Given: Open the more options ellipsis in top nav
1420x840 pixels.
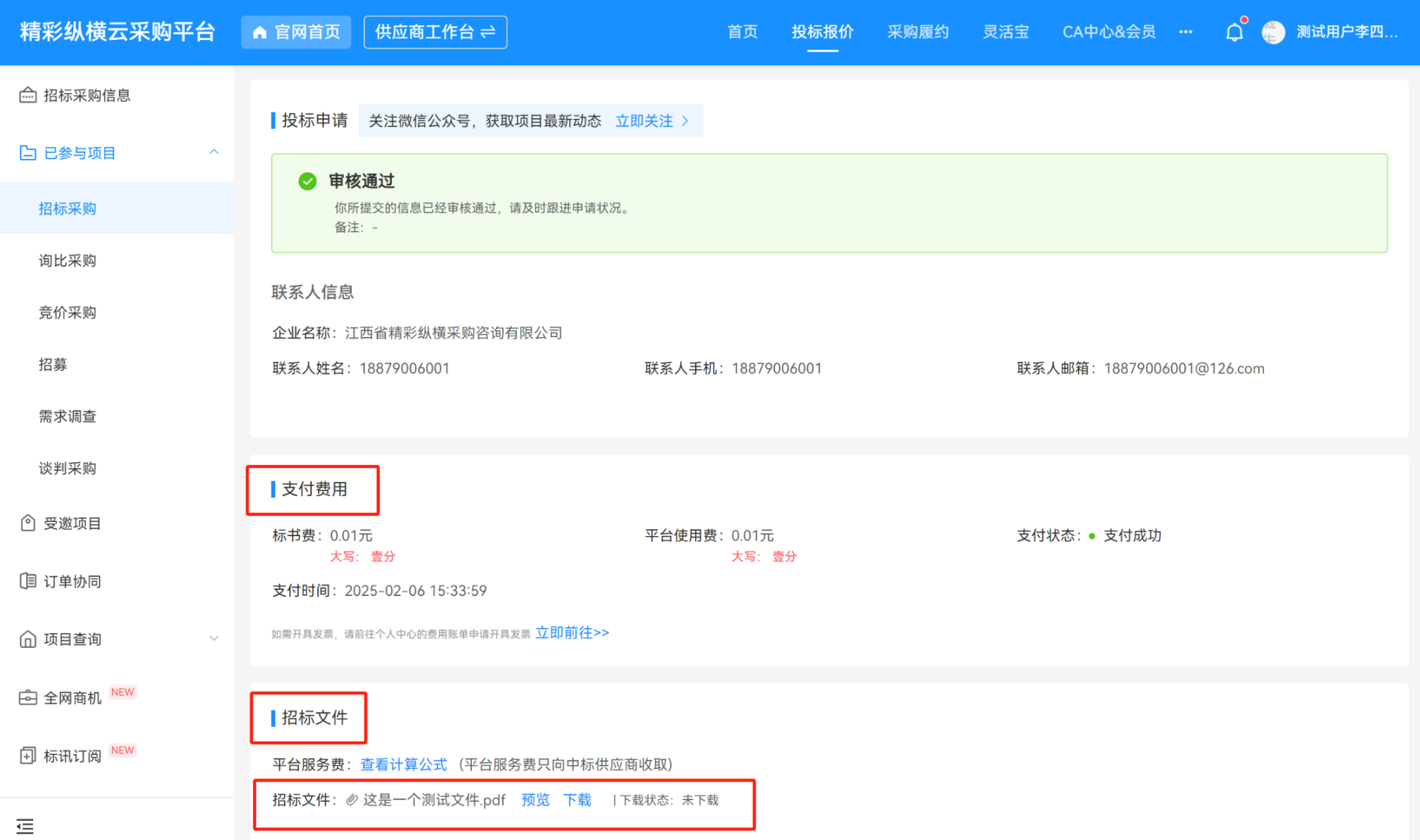Looking at the screenshot, I should pos(1186,32).
